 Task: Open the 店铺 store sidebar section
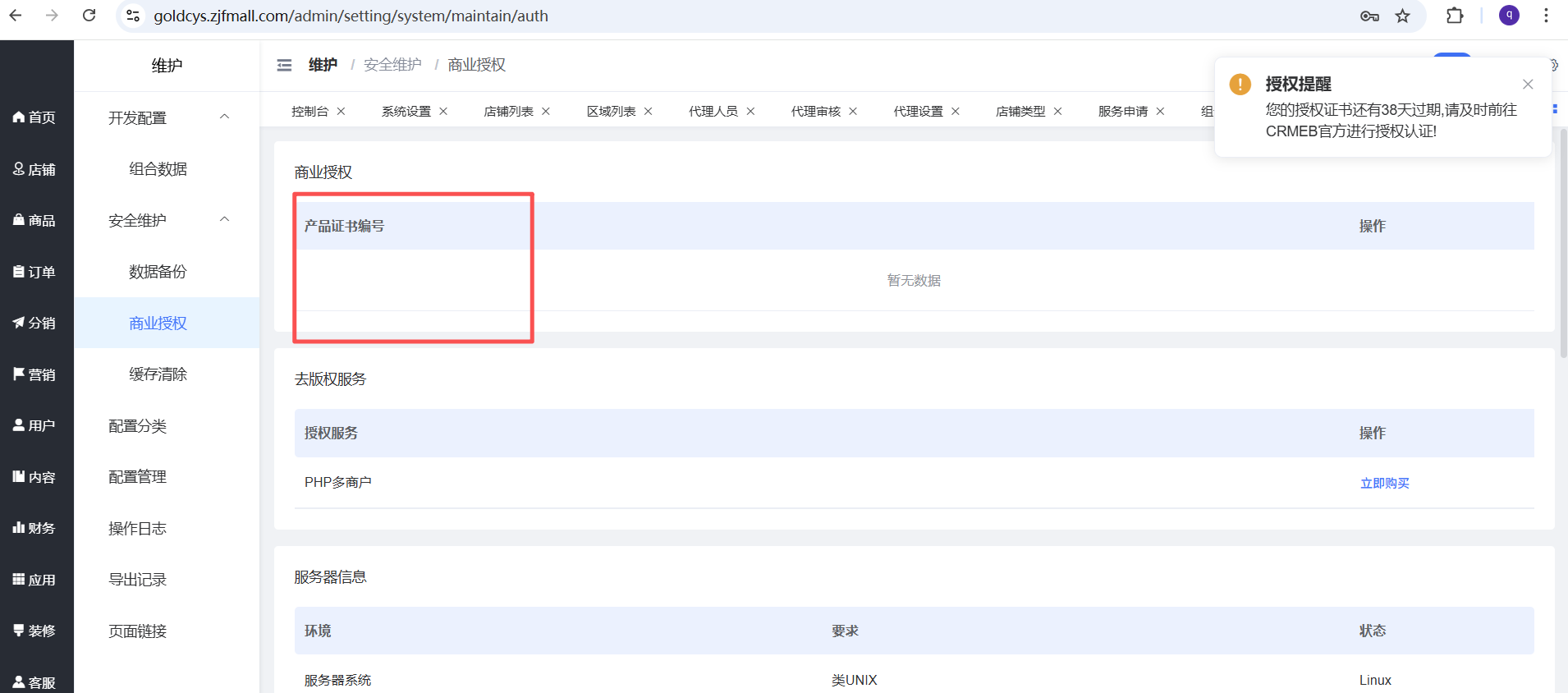tap(34, 169)
